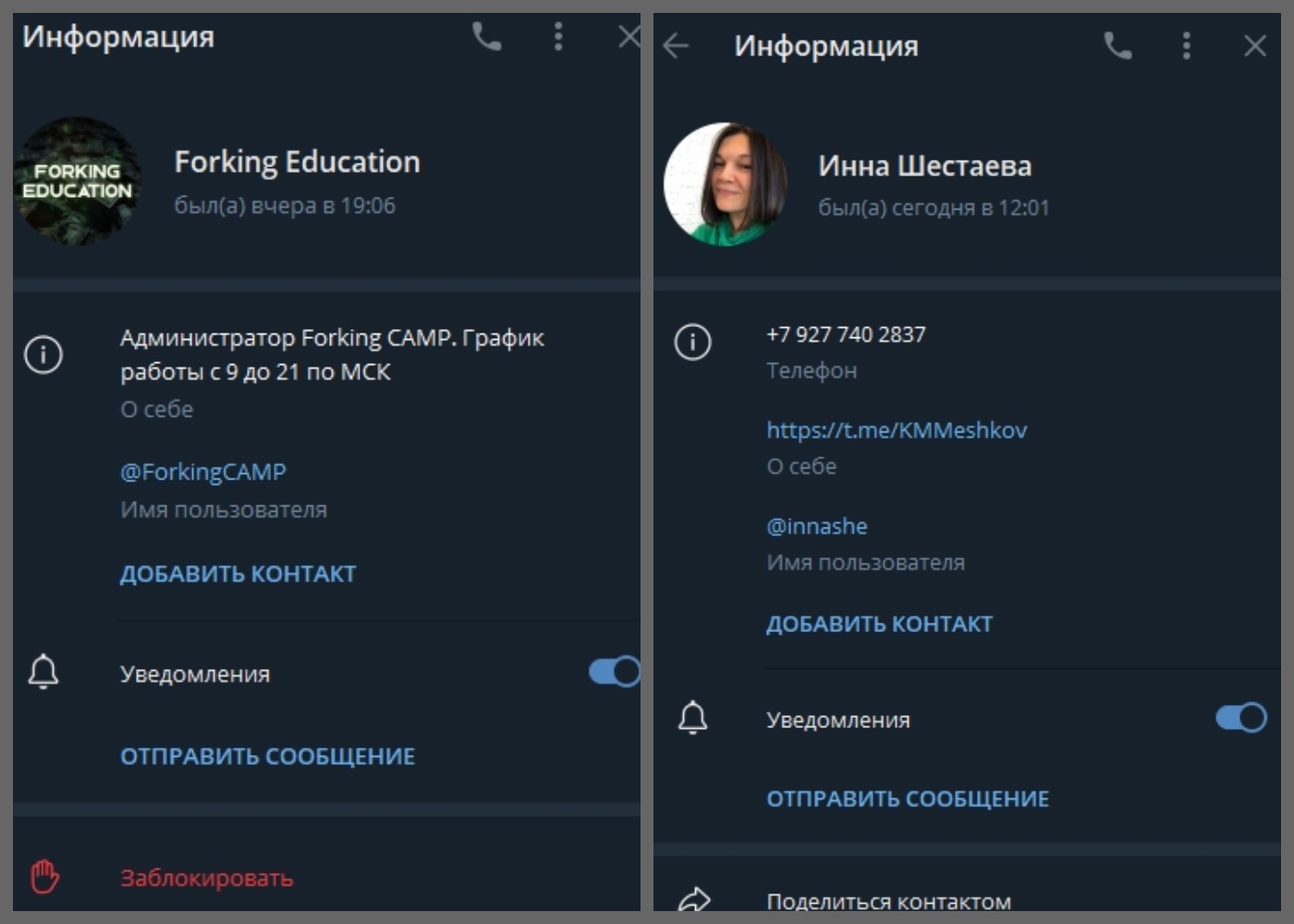This screenshot has height=924, width=1294.
Task: Start a call with Инна Шестаева
Action: pyautogui.click(x=1117, y=45)
